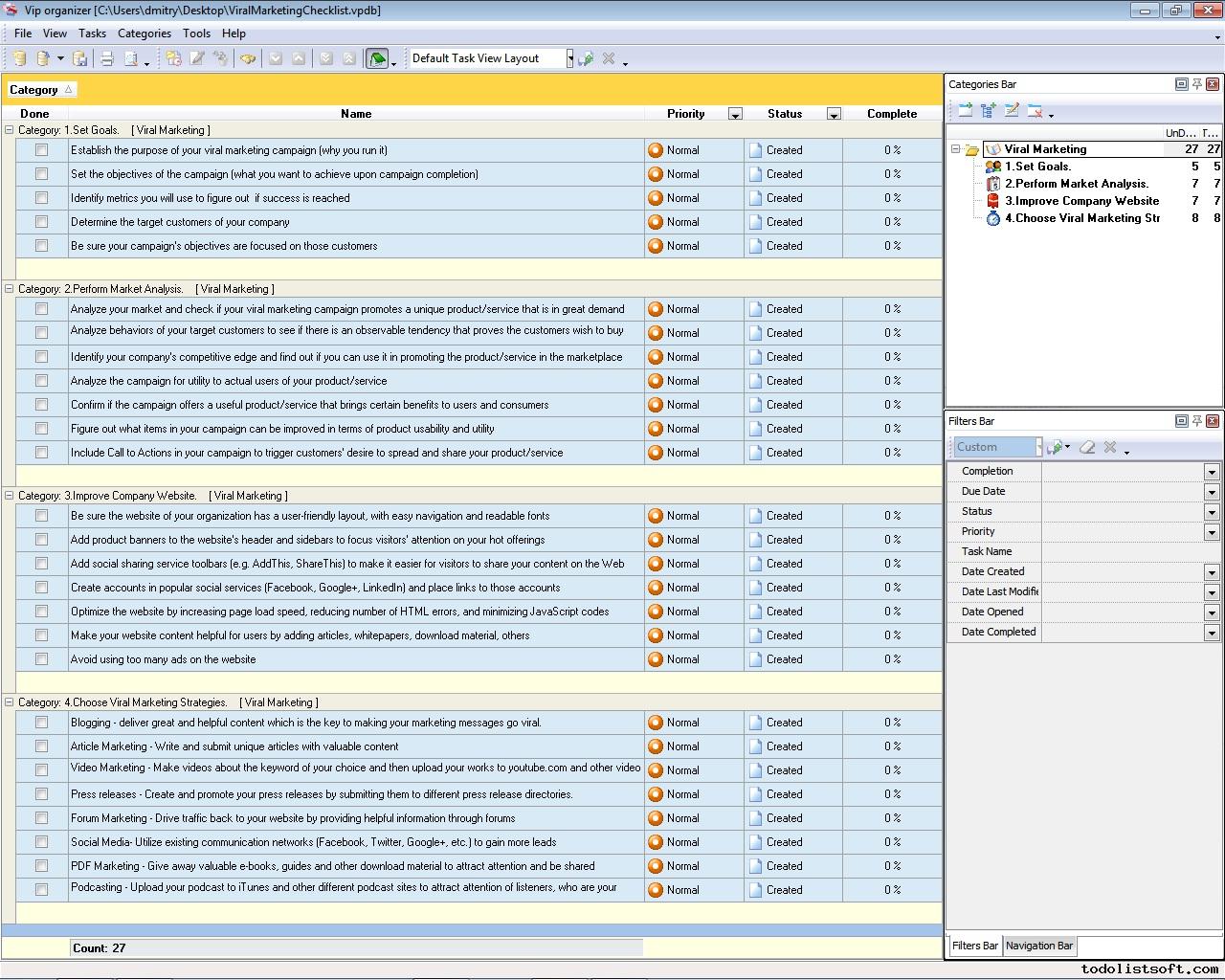Click the Task Name filter field

[1129, 552]
